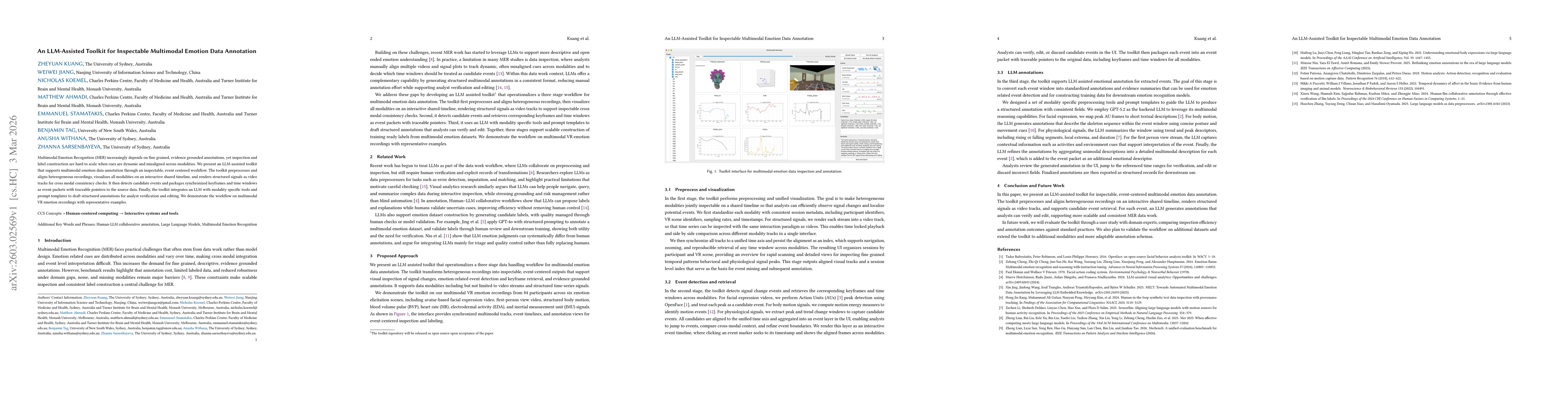1568x406 pixels.
Task: Open author link ZHEYUAN KUANG in the byline
Action: pos(60,64)
